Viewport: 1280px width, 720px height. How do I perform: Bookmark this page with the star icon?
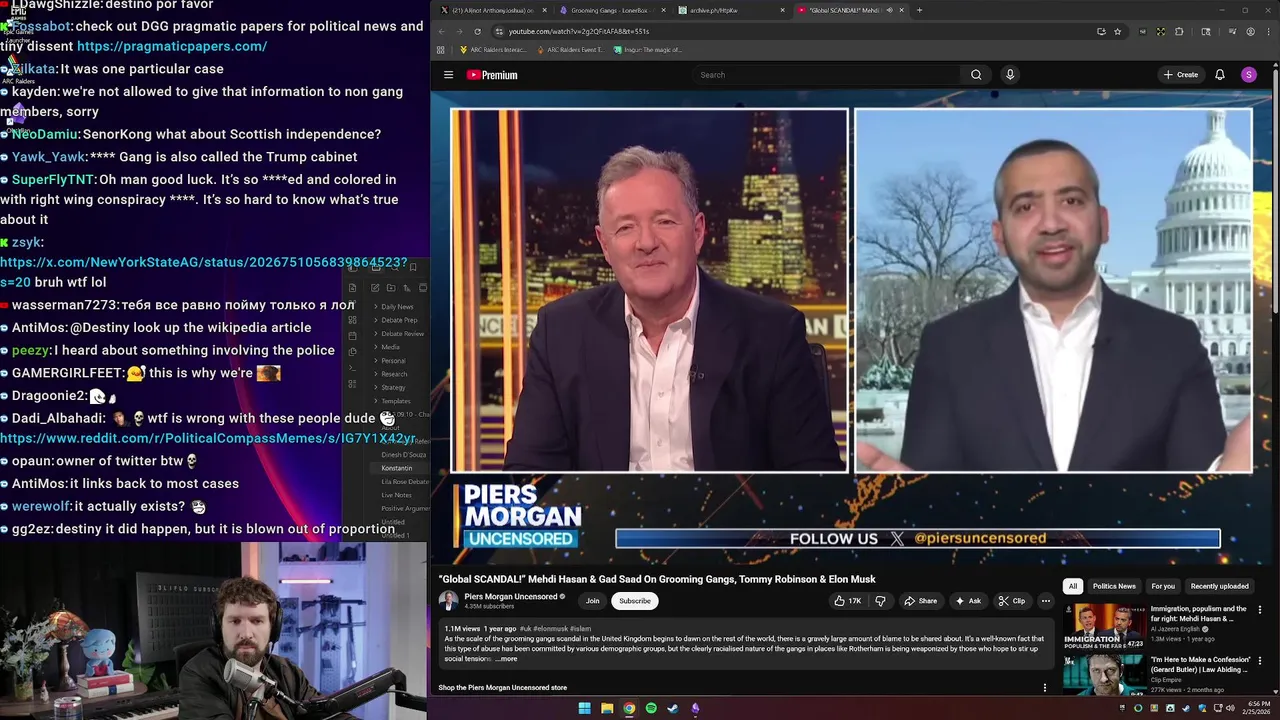tap(1117, 31)
